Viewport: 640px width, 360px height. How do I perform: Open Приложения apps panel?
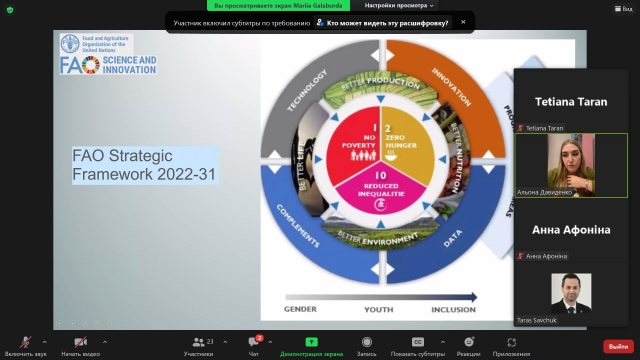click(x=511, y=346)
